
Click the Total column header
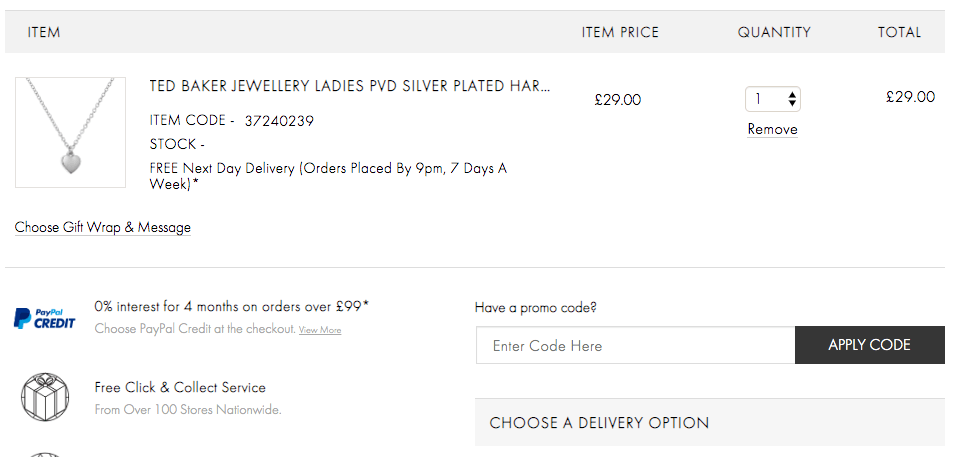click(x=900, y=32)
